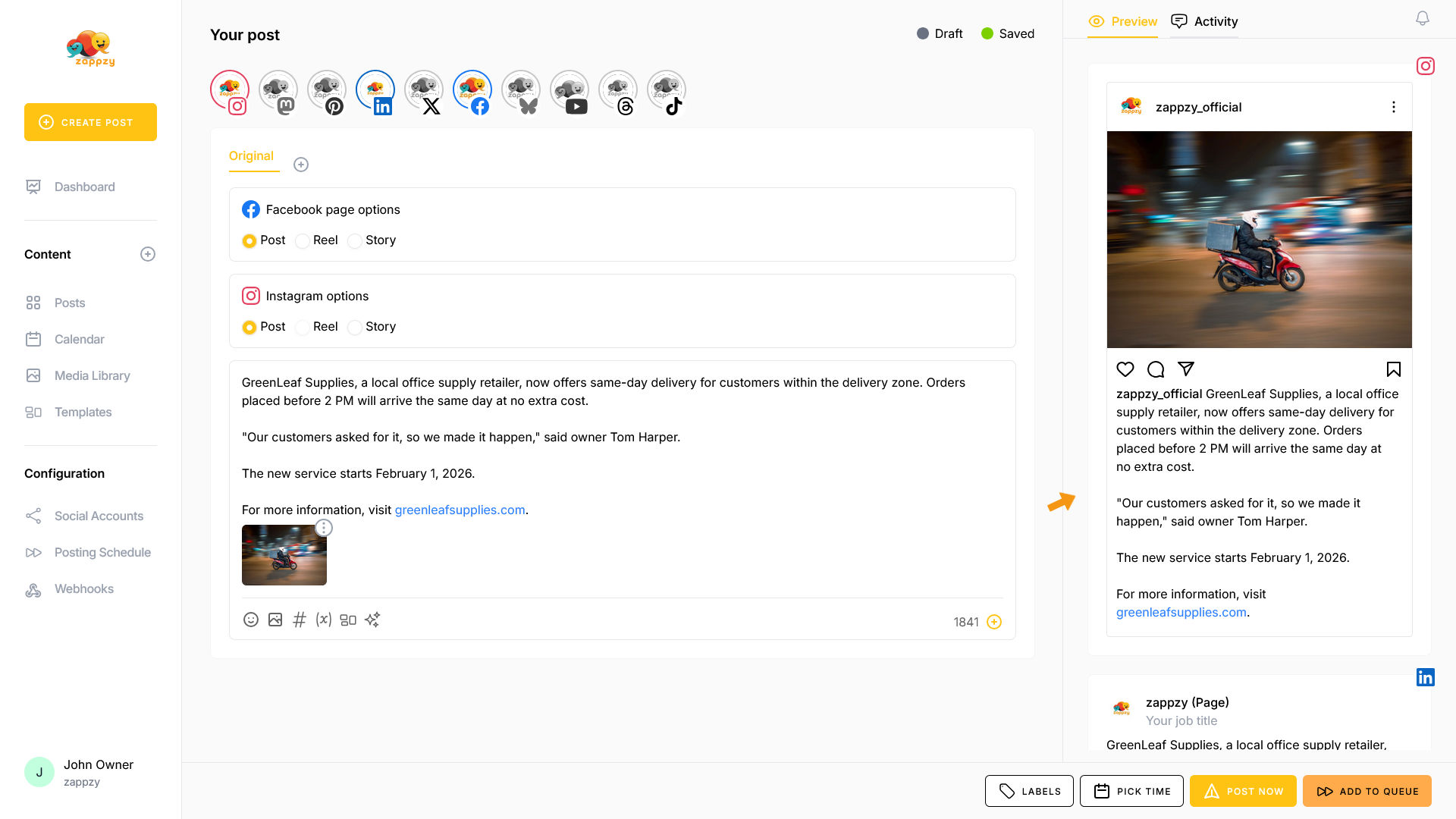The width and height of the screenshot is (1456, 819).
Task: Open notifications bell icon
Action: coord(1423,18)
